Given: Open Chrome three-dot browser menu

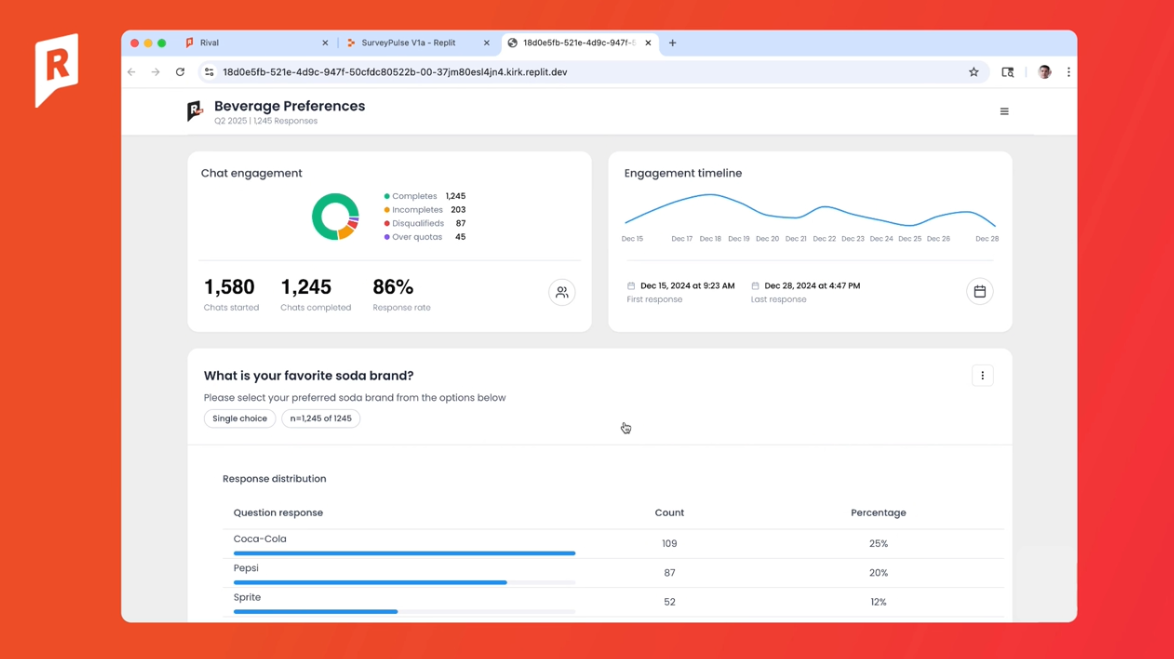Looking at the screenshot, I should click(1068, 72).
